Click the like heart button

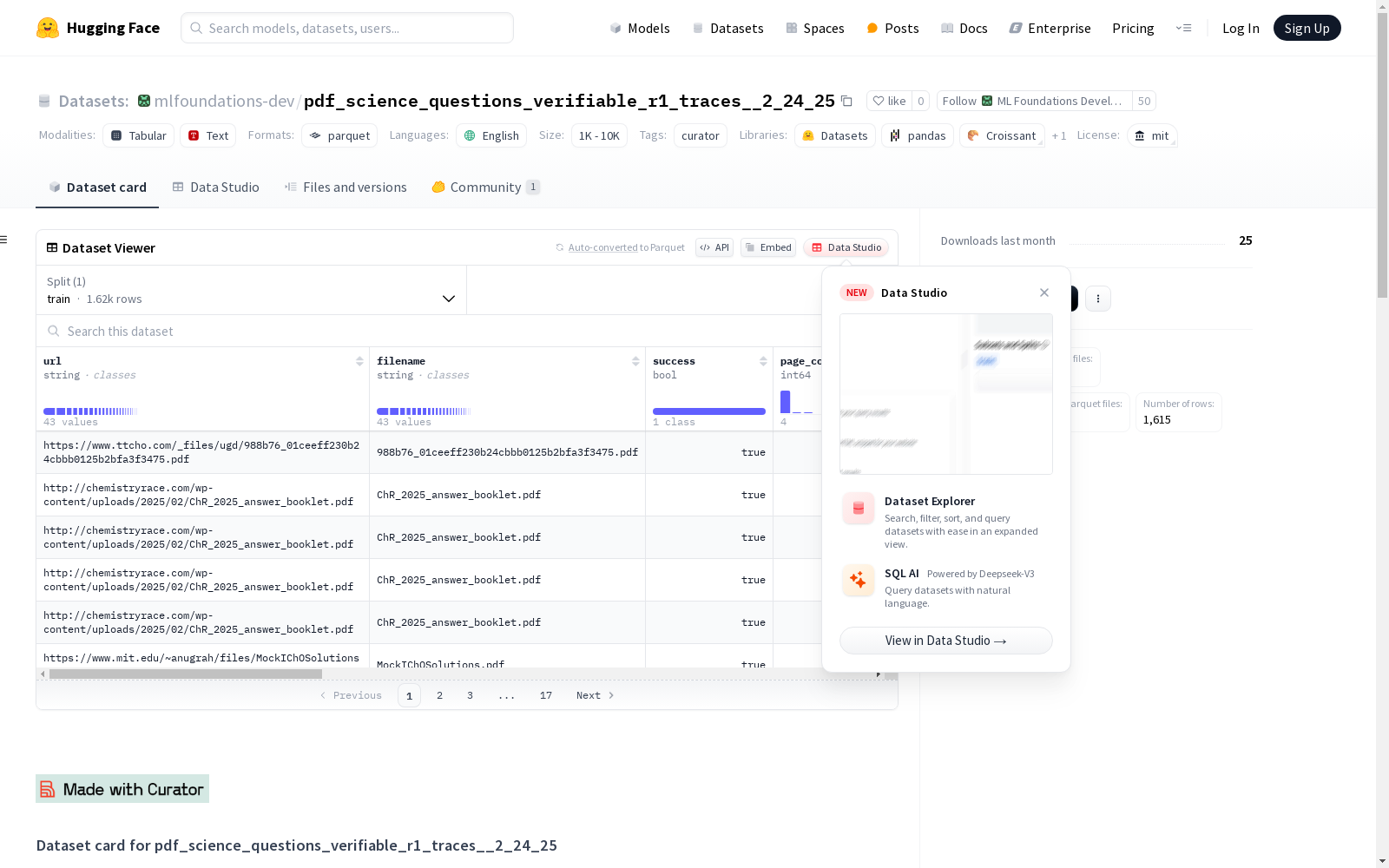[889, 101]
